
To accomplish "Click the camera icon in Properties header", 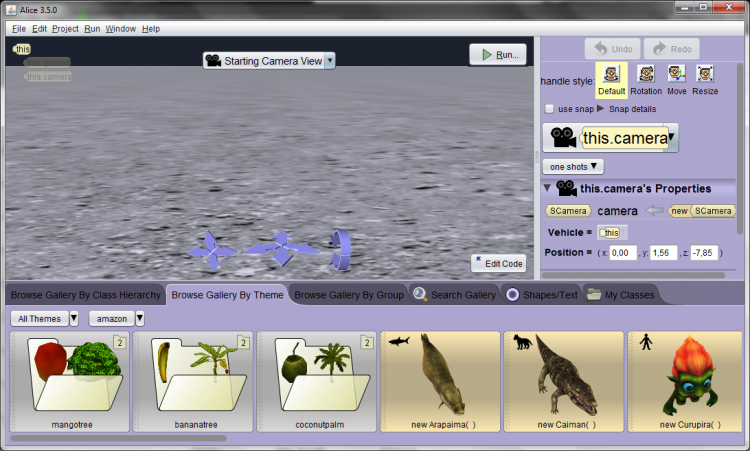I will click(x=567, y=188).
